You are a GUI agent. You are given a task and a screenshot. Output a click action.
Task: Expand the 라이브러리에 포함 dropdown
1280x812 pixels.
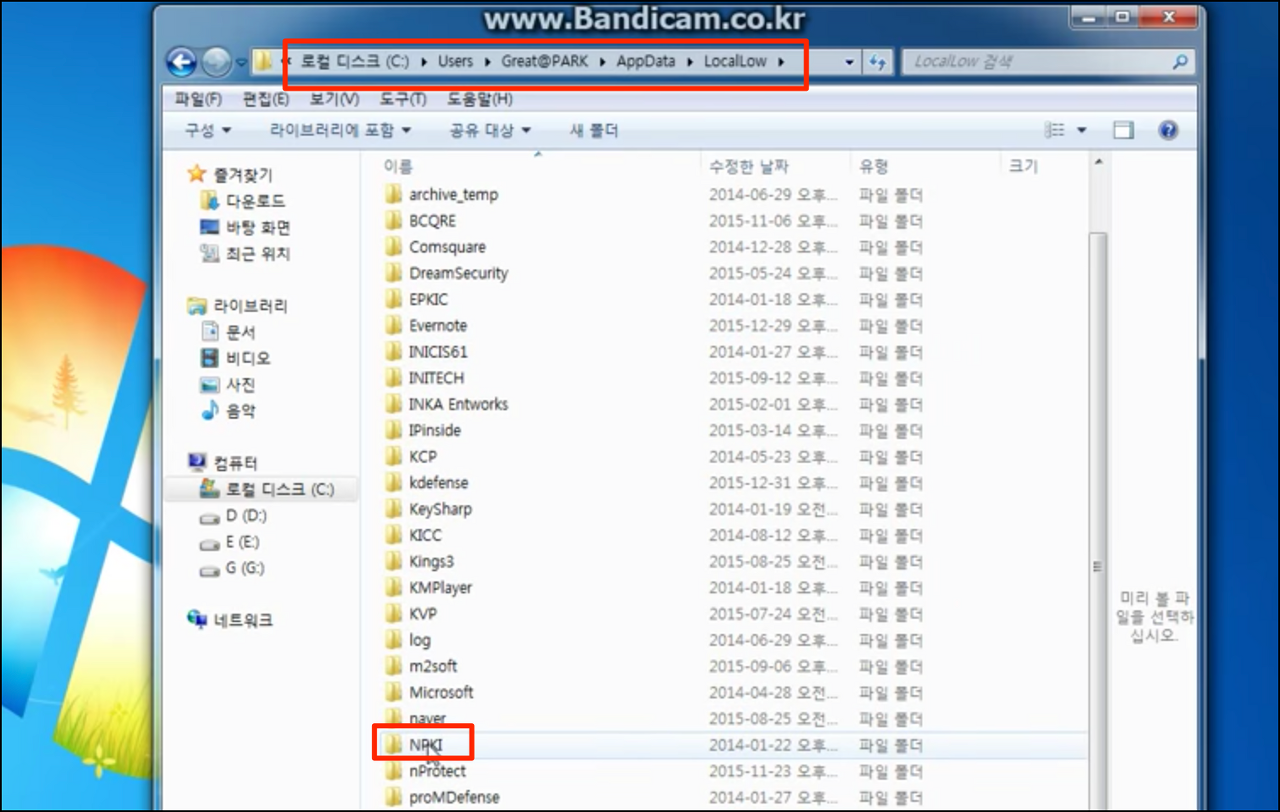pyautogui.click(x=341, y=130)
